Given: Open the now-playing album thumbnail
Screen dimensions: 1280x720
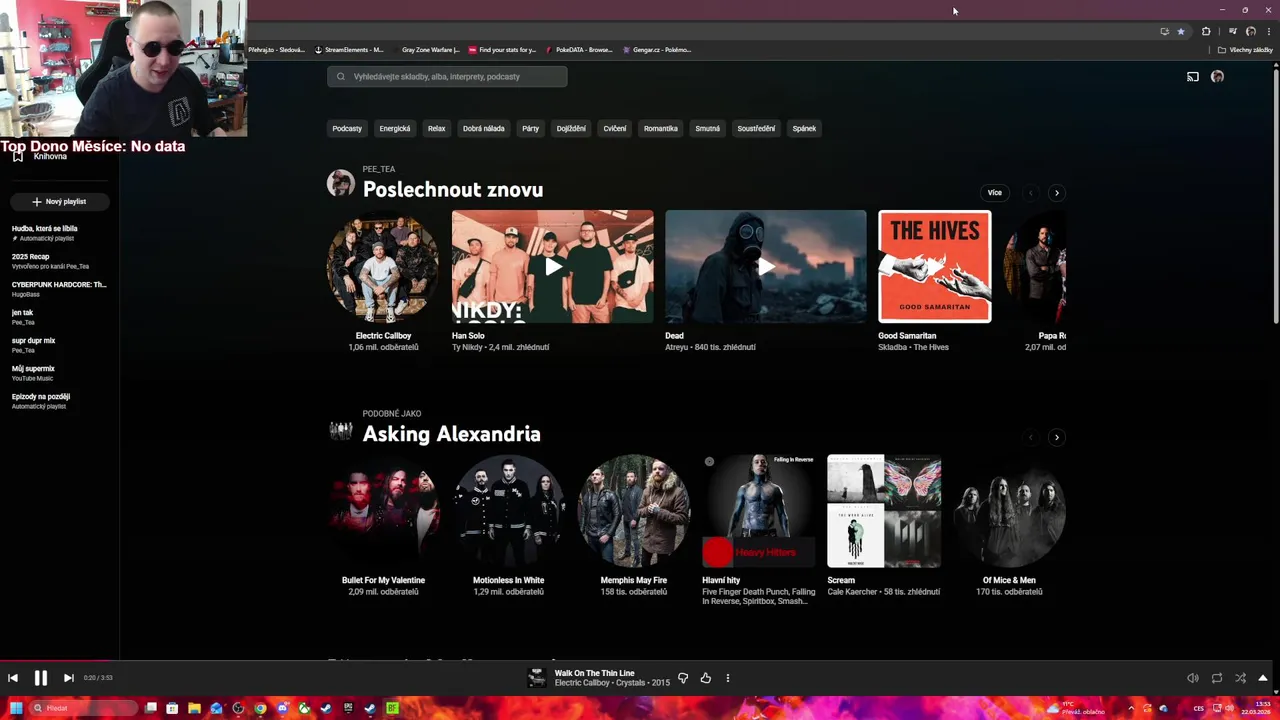Looking at the screenshot, I should (x=537, y=678).
